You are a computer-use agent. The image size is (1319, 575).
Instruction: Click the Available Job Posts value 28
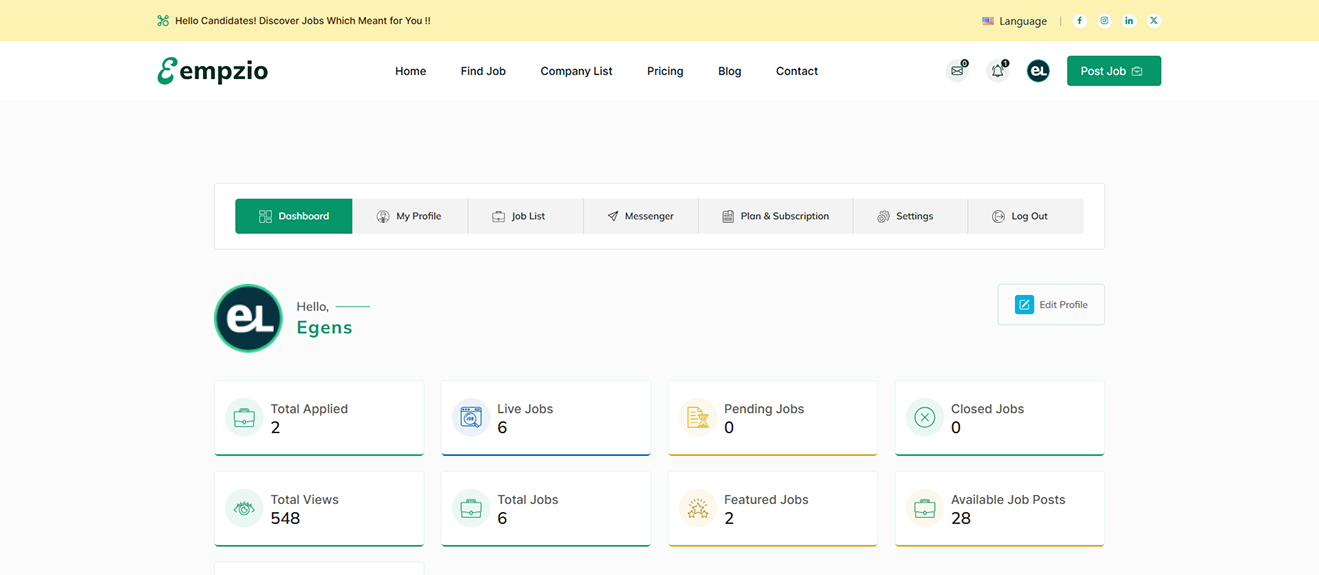coord(961,519)
